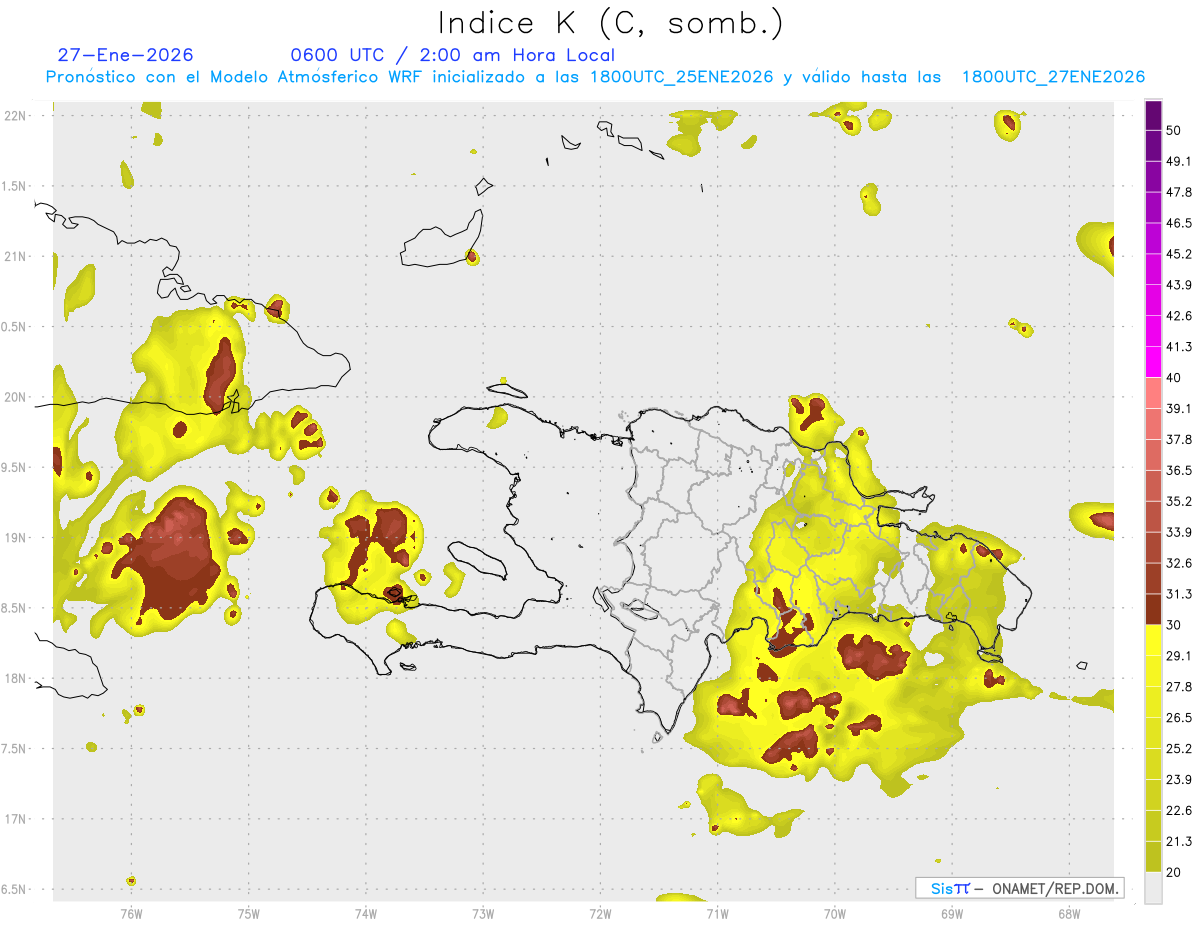Viewport: 1200px width, 927px height.
Task: Select the colorbar value "27.8"
Action: coord(1179,687)
